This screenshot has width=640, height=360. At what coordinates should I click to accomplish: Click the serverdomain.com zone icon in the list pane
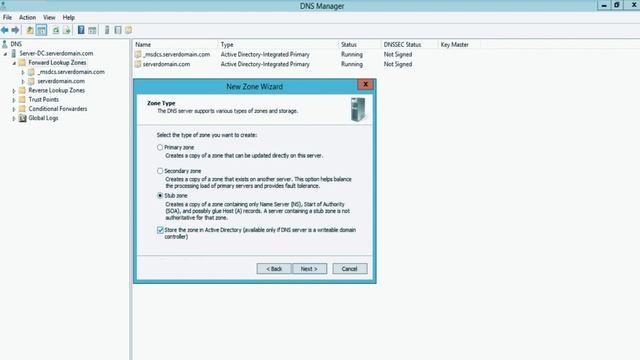click(x=138, y=64)
